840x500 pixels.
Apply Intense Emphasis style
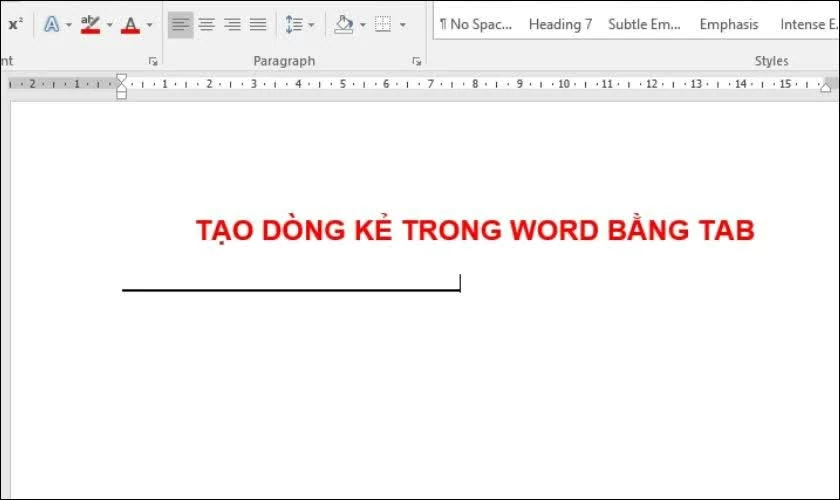[x=808, y=25]
